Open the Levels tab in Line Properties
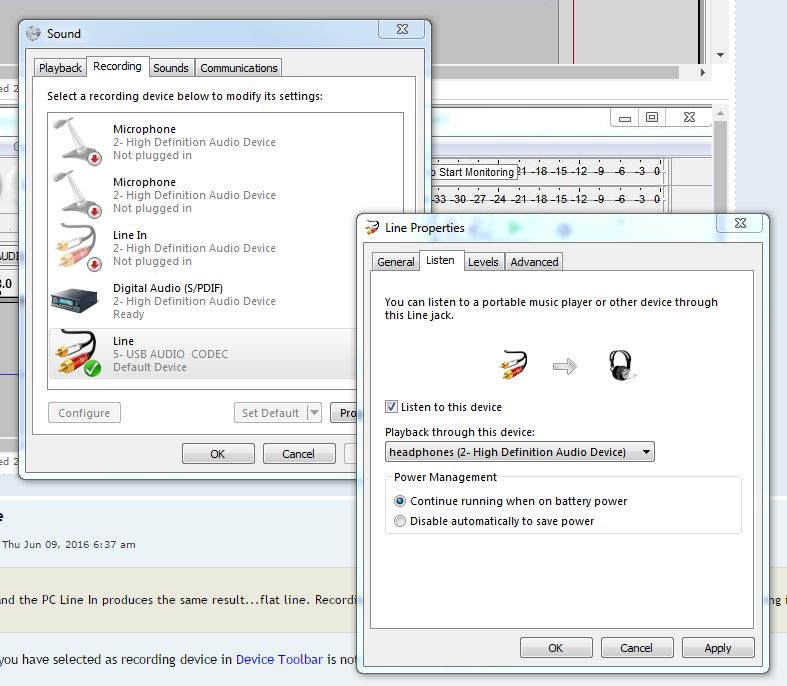787x686 pixels. [483, 262]
